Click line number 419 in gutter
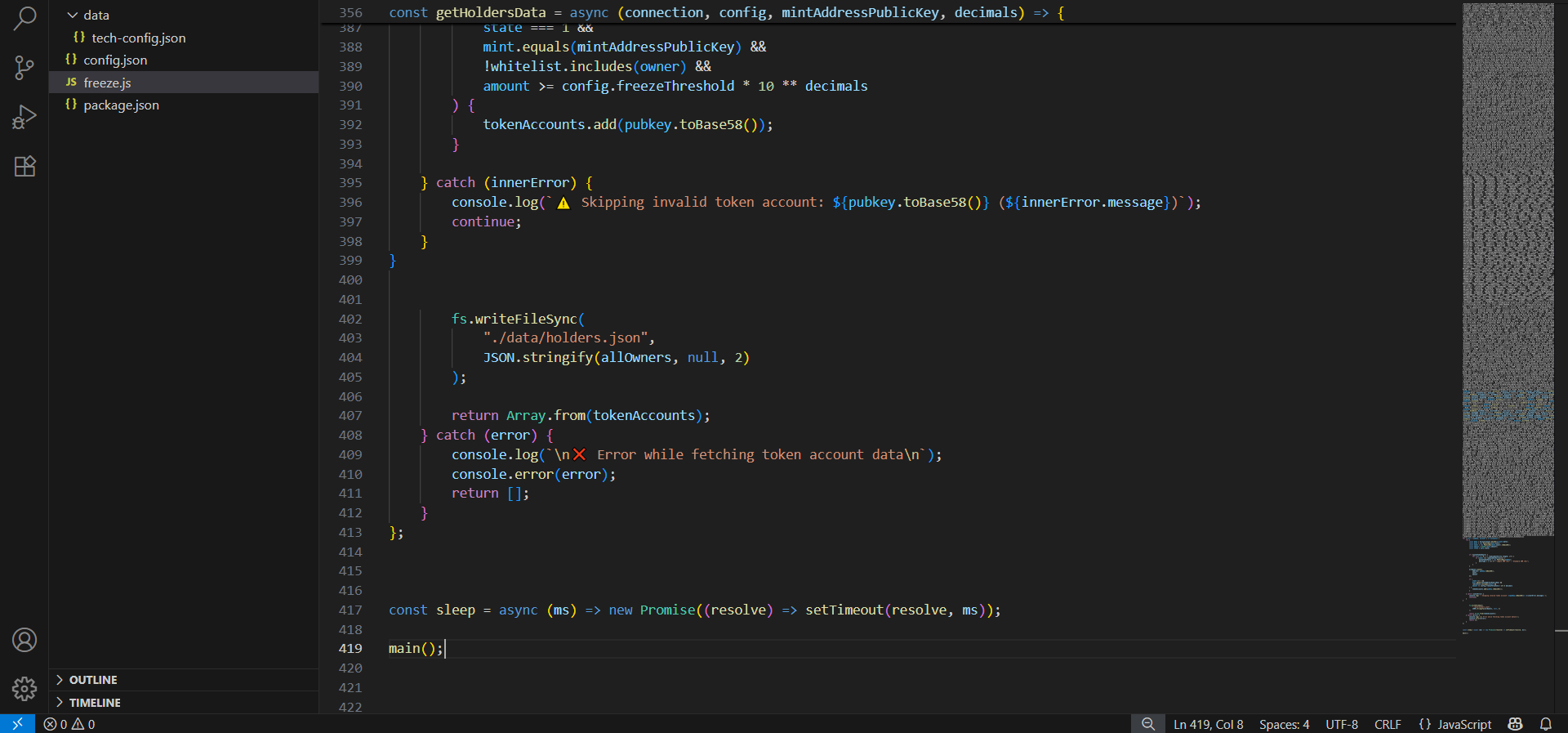Image resolution: width=1568 pixels, height=733 pixels. click(x=350, y=648)
